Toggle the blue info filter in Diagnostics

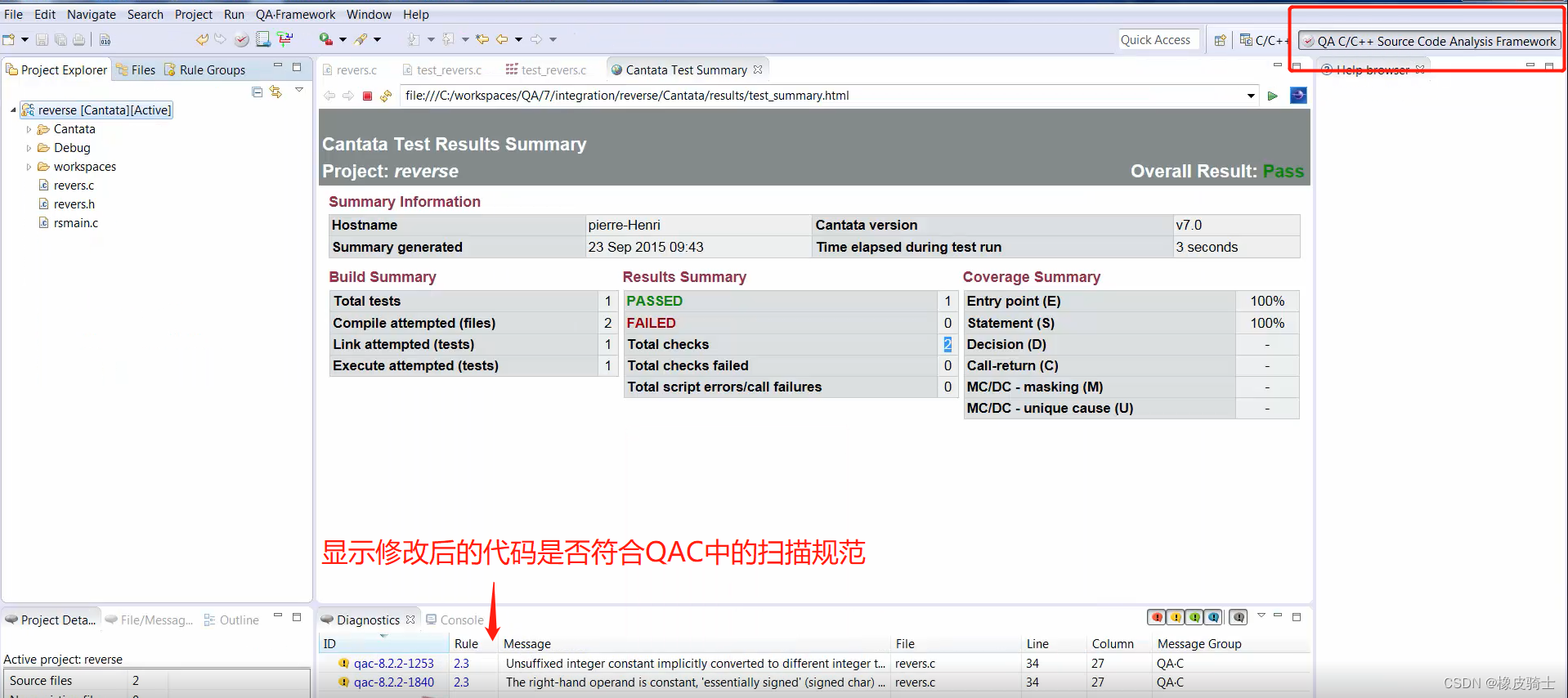tap(1213, 617)
